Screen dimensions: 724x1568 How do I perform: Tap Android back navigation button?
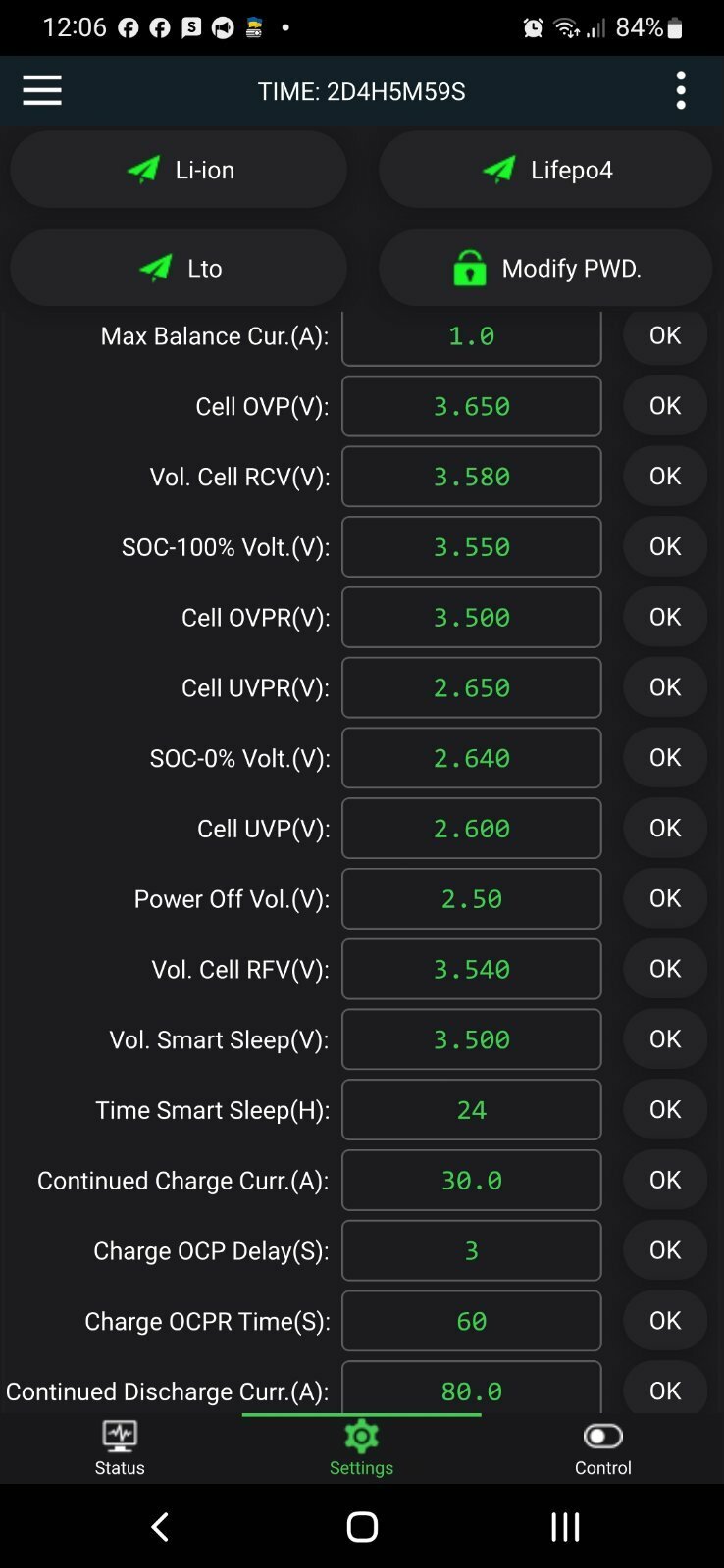pos(161,1526)
